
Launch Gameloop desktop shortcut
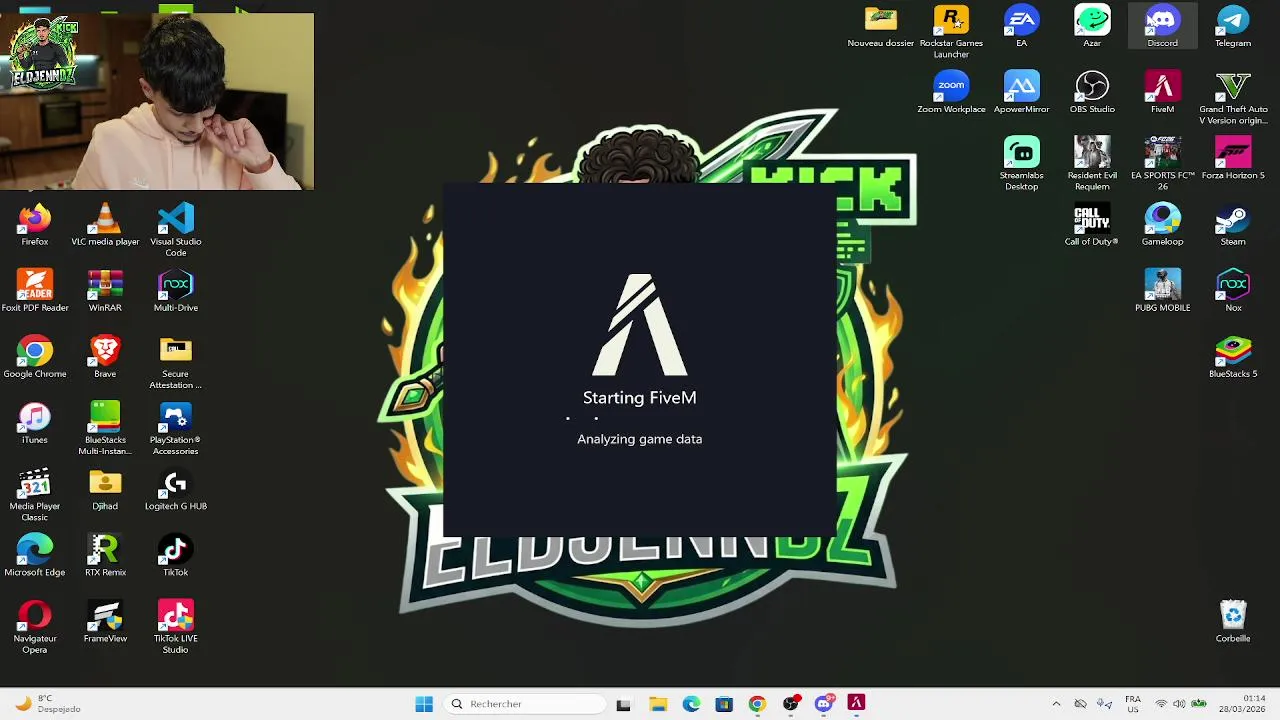(x=1162, y=225)
